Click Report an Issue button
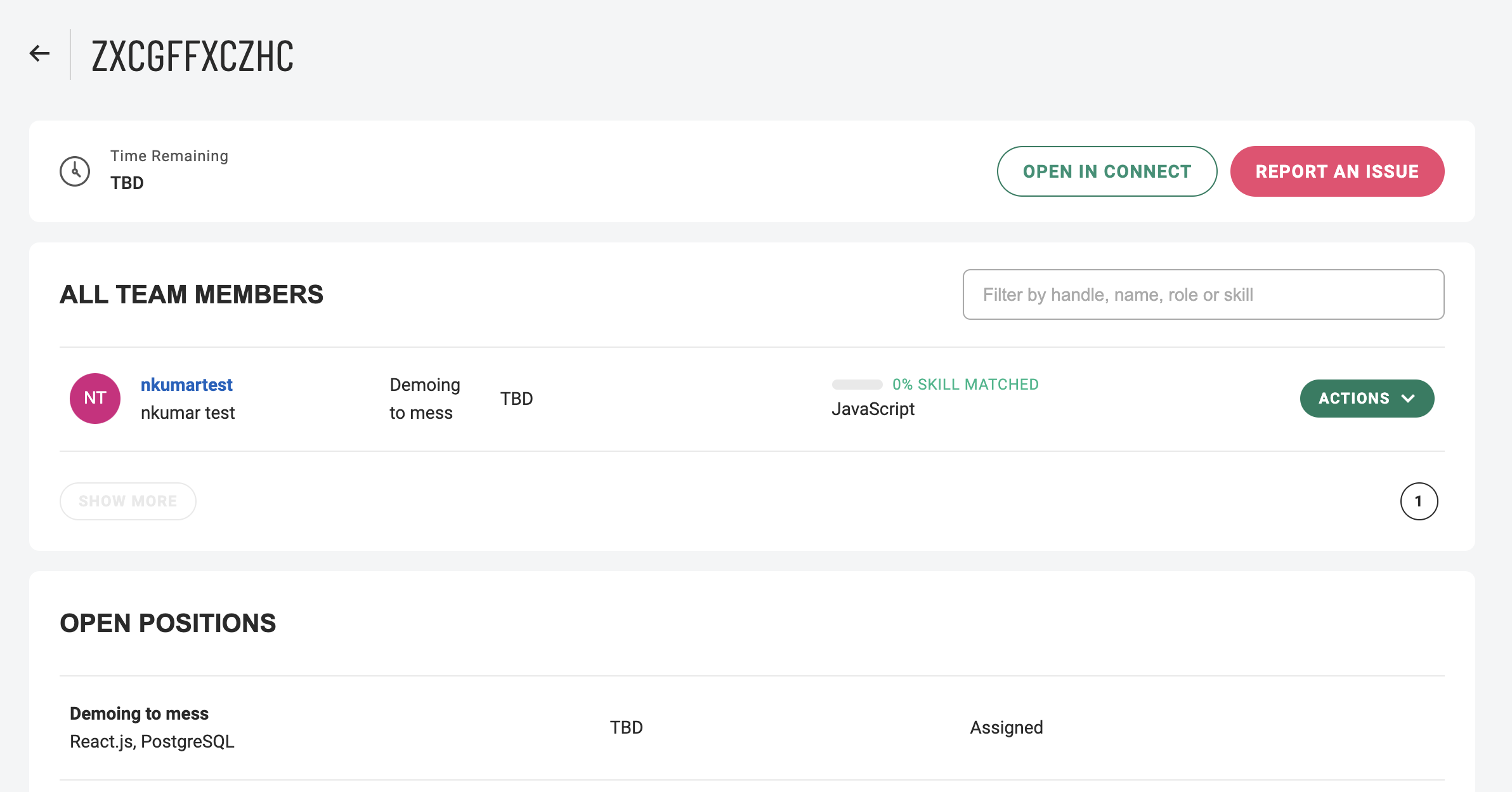This screenshot has height=792, width=1512. (1337, 171)
